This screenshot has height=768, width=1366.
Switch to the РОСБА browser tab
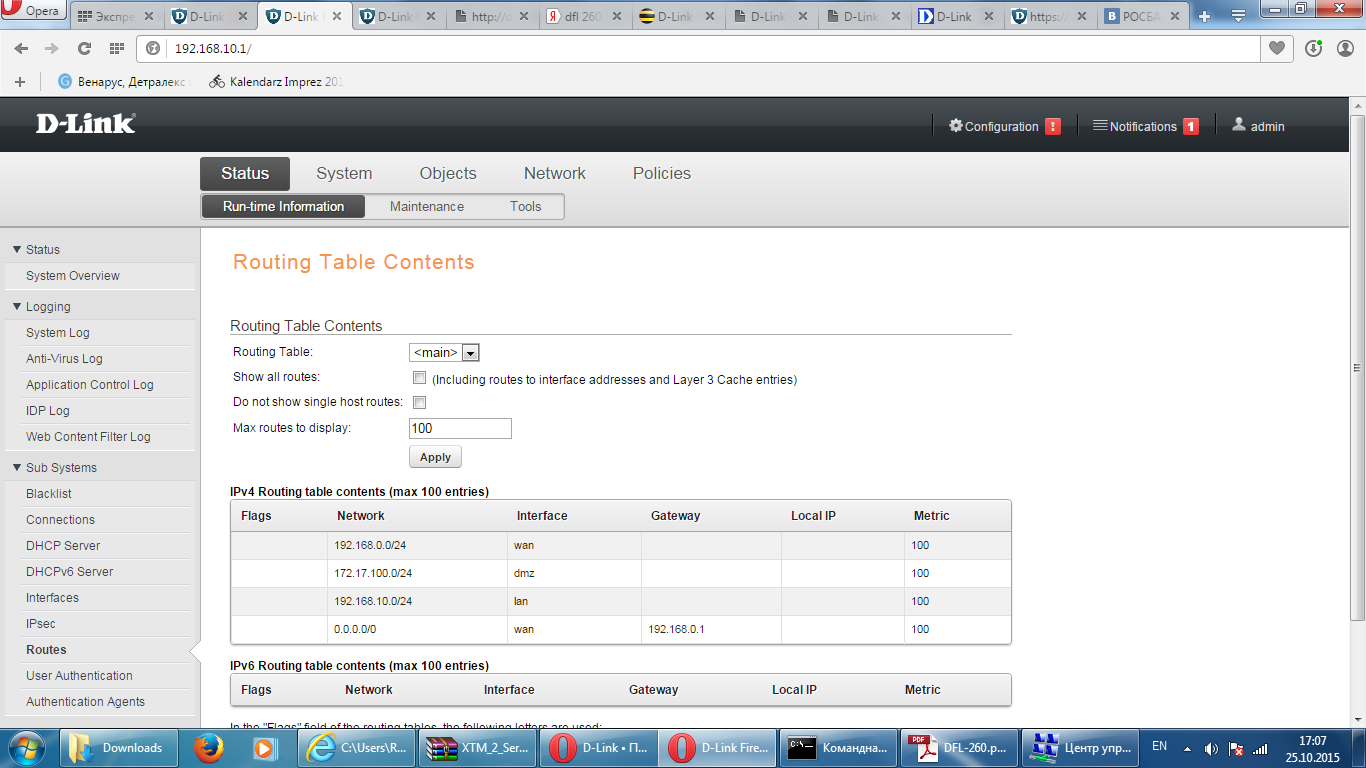(1143, 17)
